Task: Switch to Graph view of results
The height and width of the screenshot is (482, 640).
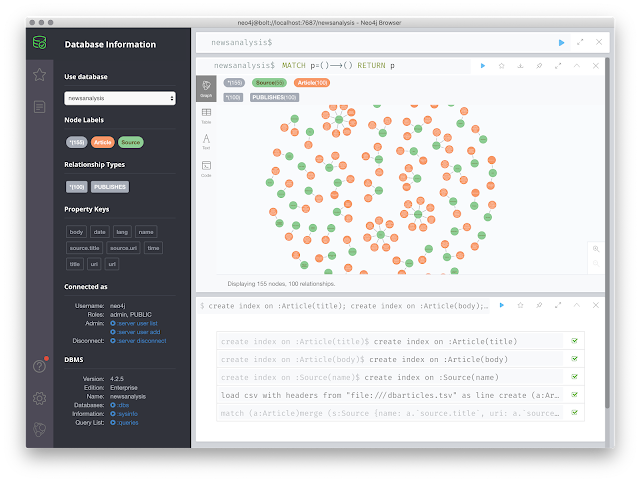Action: [x=206, y=88]
